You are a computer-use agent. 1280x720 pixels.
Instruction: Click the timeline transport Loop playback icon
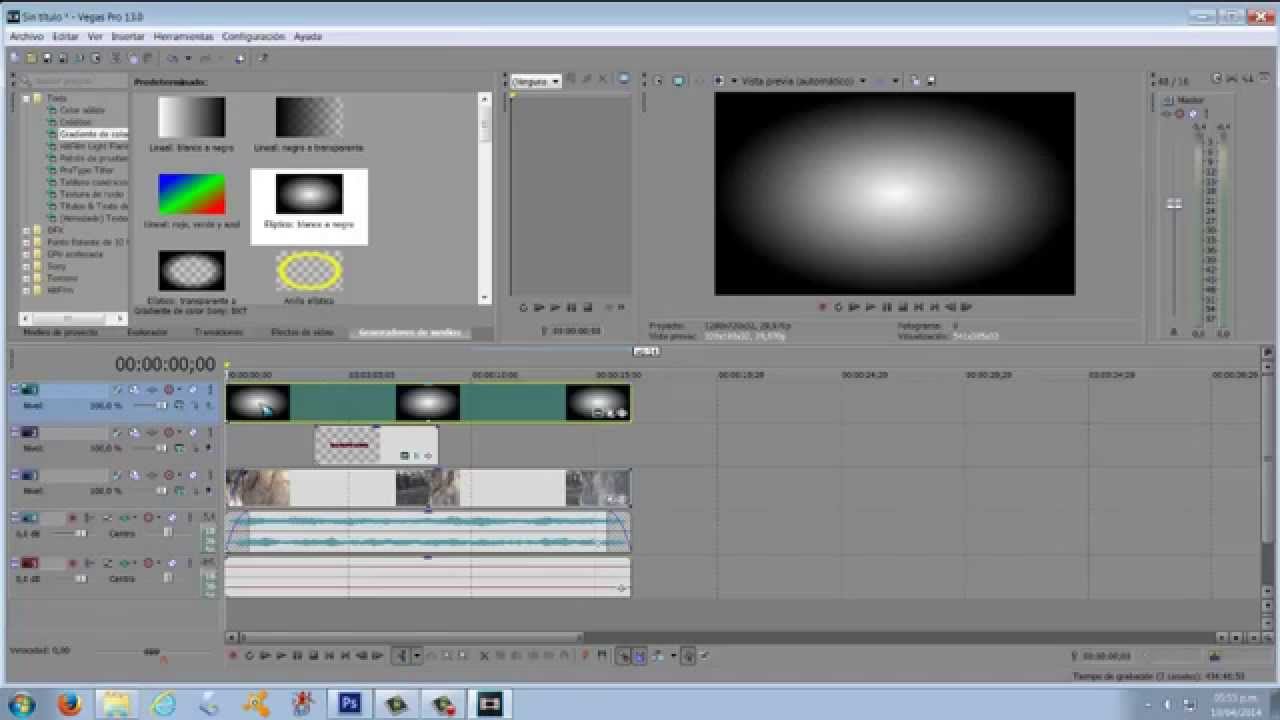(x=249, y=656)
